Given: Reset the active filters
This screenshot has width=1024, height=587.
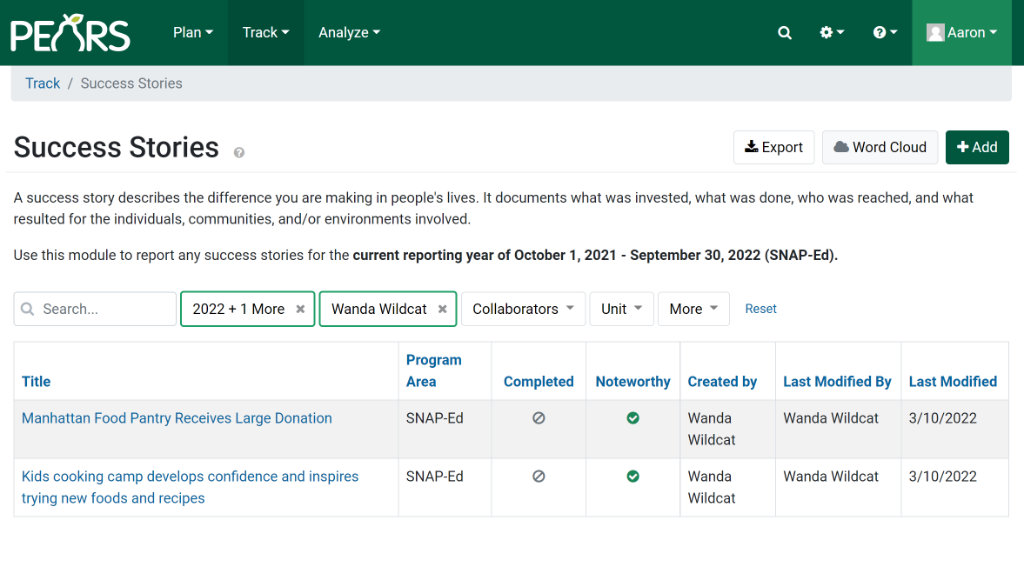Looking at the screenshot, I should [760, 309].
